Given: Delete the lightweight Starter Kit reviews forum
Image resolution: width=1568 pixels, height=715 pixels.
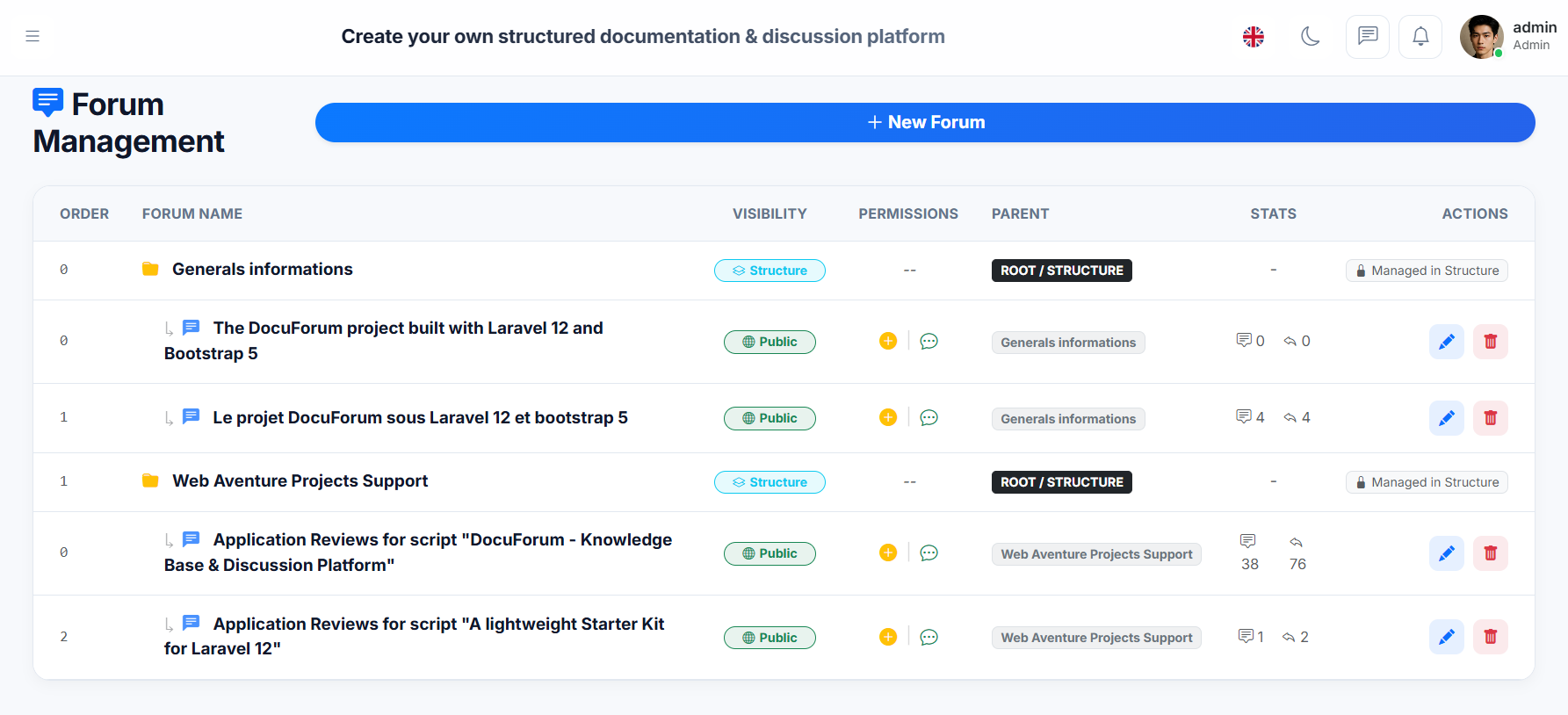Looking at the screenshot, I should (1490, 637).
